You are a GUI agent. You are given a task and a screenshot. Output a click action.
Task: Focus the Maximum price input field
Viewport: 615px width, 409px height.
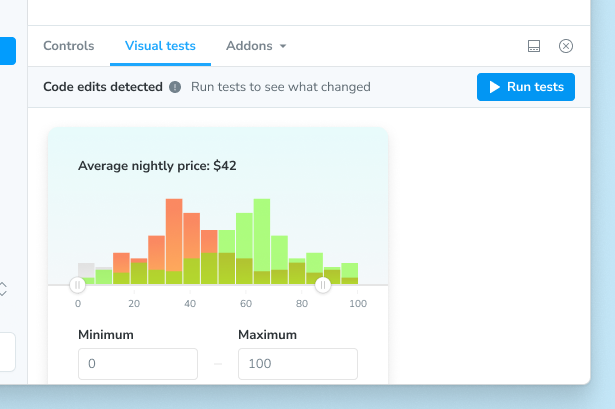(298, 364)
